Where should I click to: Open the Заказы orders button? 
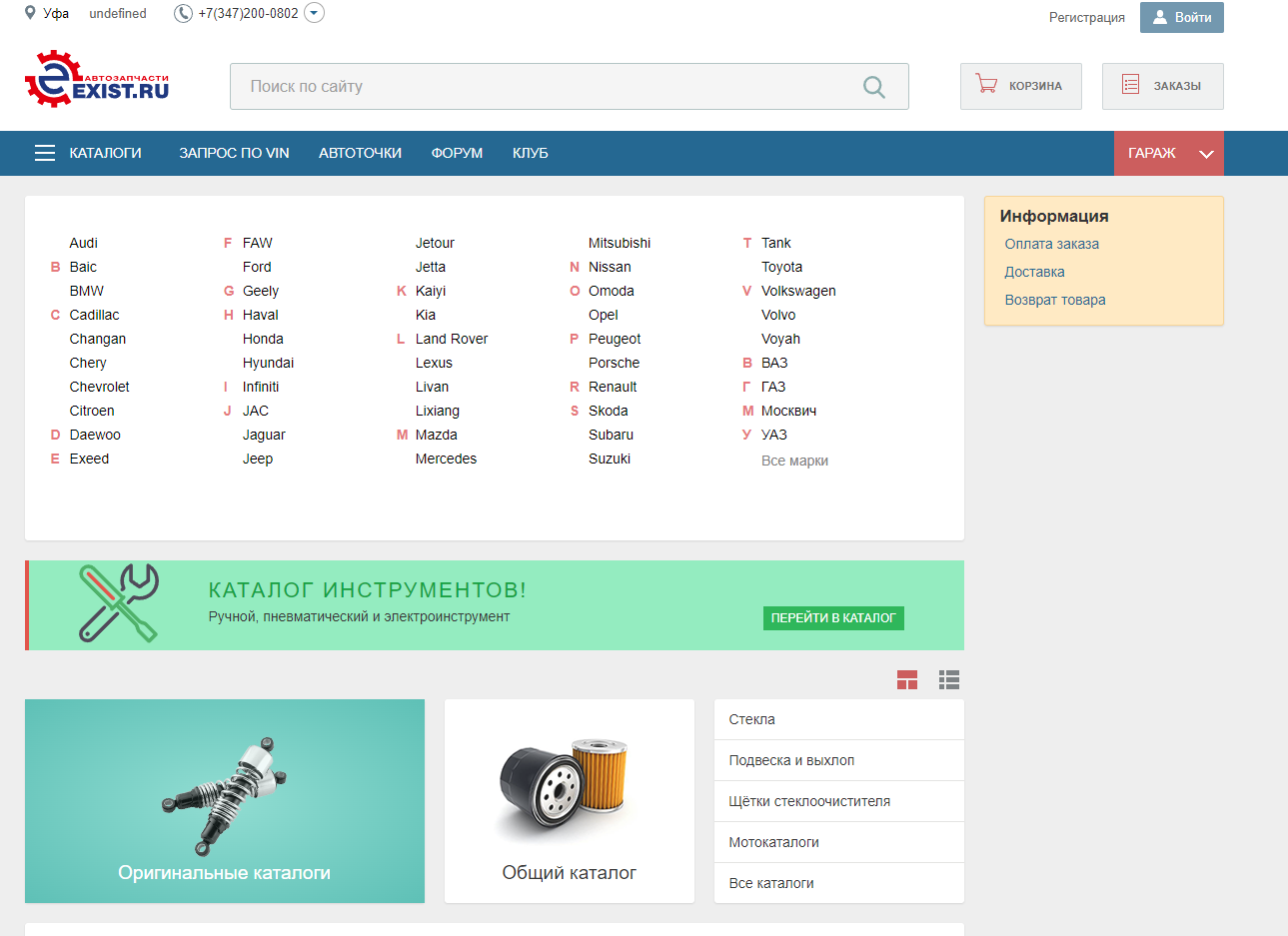[x=1163, y=86]
